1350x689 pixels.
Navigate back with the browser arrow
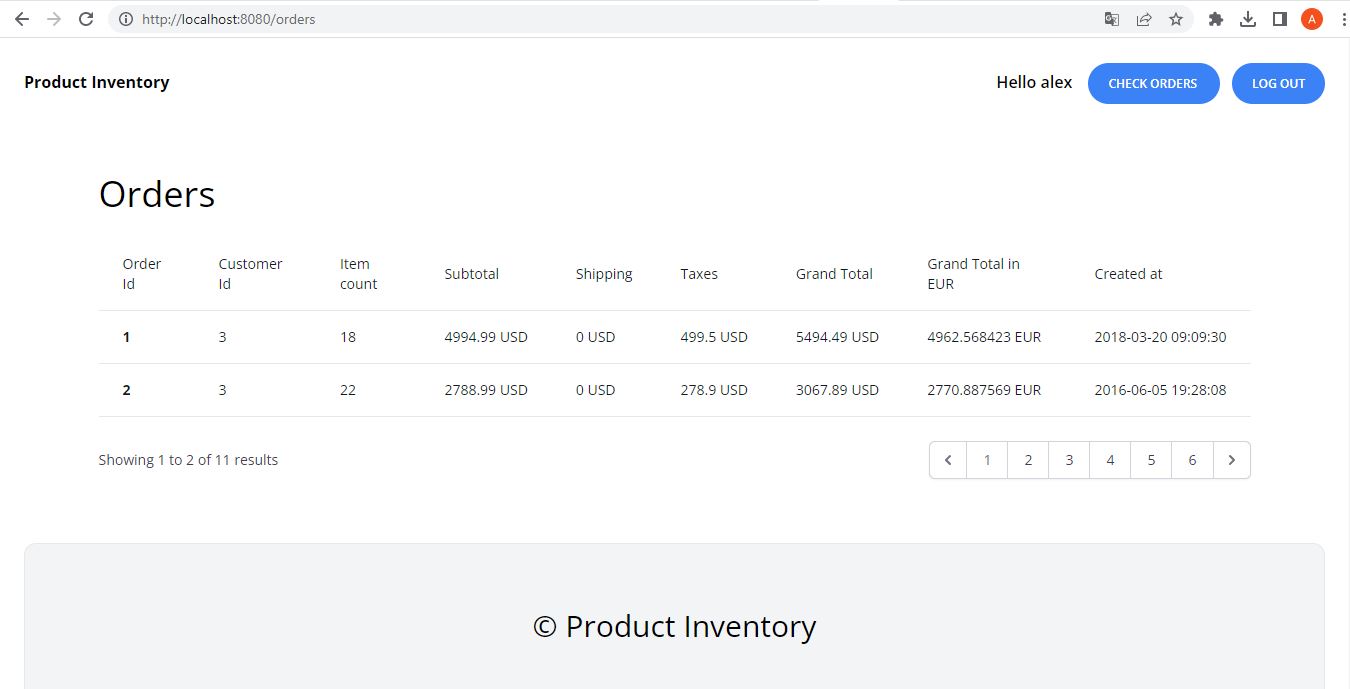(21, 18)
